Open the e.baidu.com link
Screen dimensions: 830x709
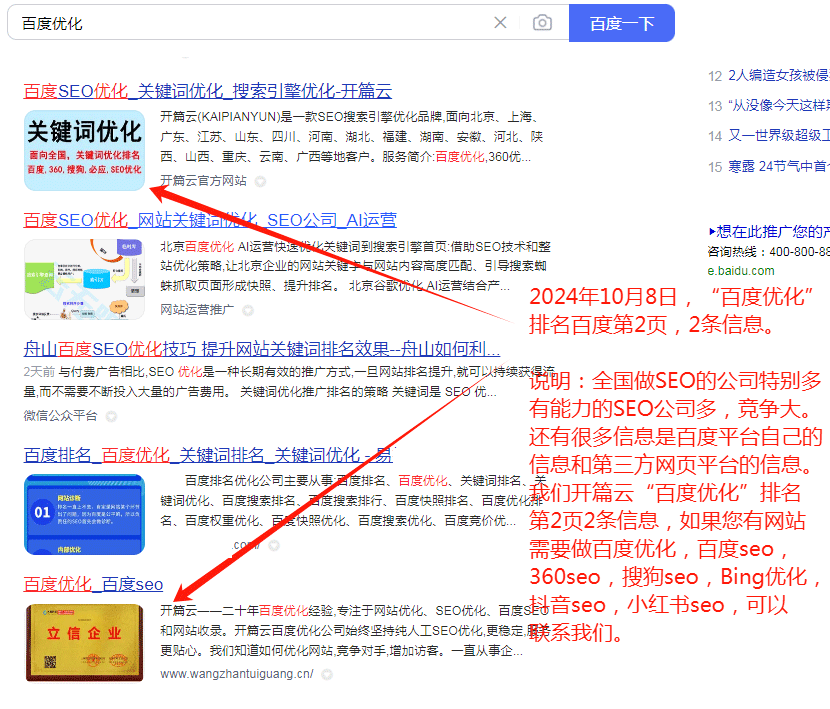tap(741, 271)
